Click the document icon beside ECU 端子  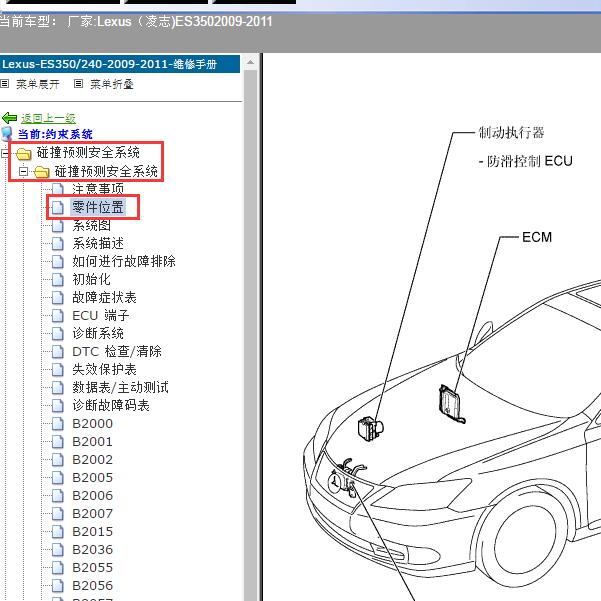point(57,315)
